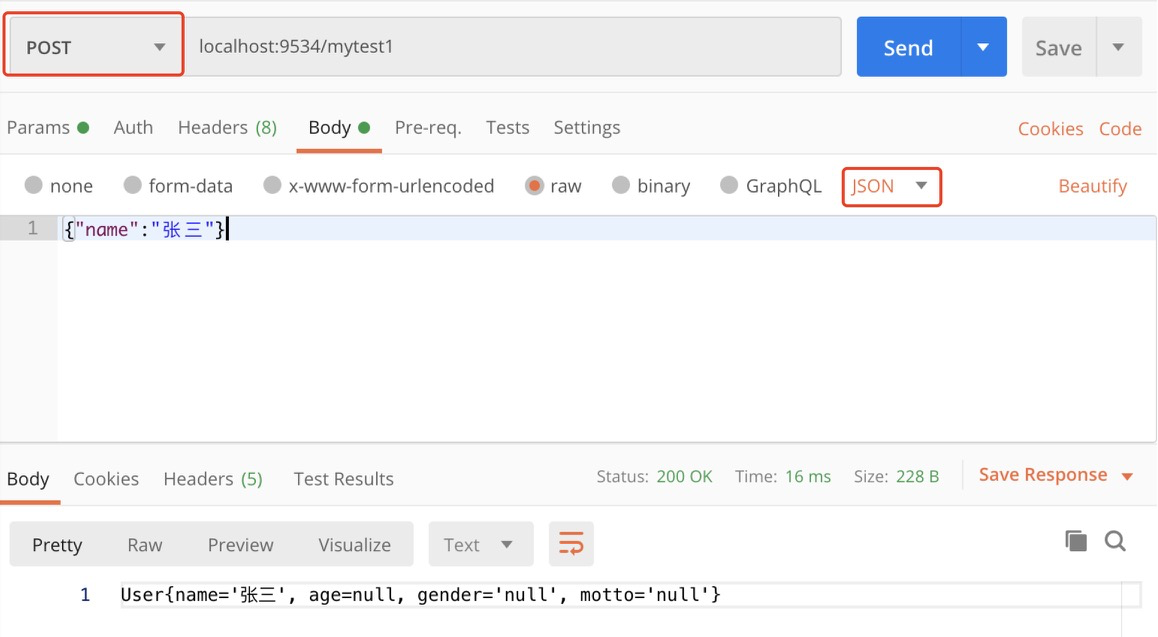This screenshot has height=637, width=1158.
Task: Click the search response magnifier icon
Action: [1115, 541]
